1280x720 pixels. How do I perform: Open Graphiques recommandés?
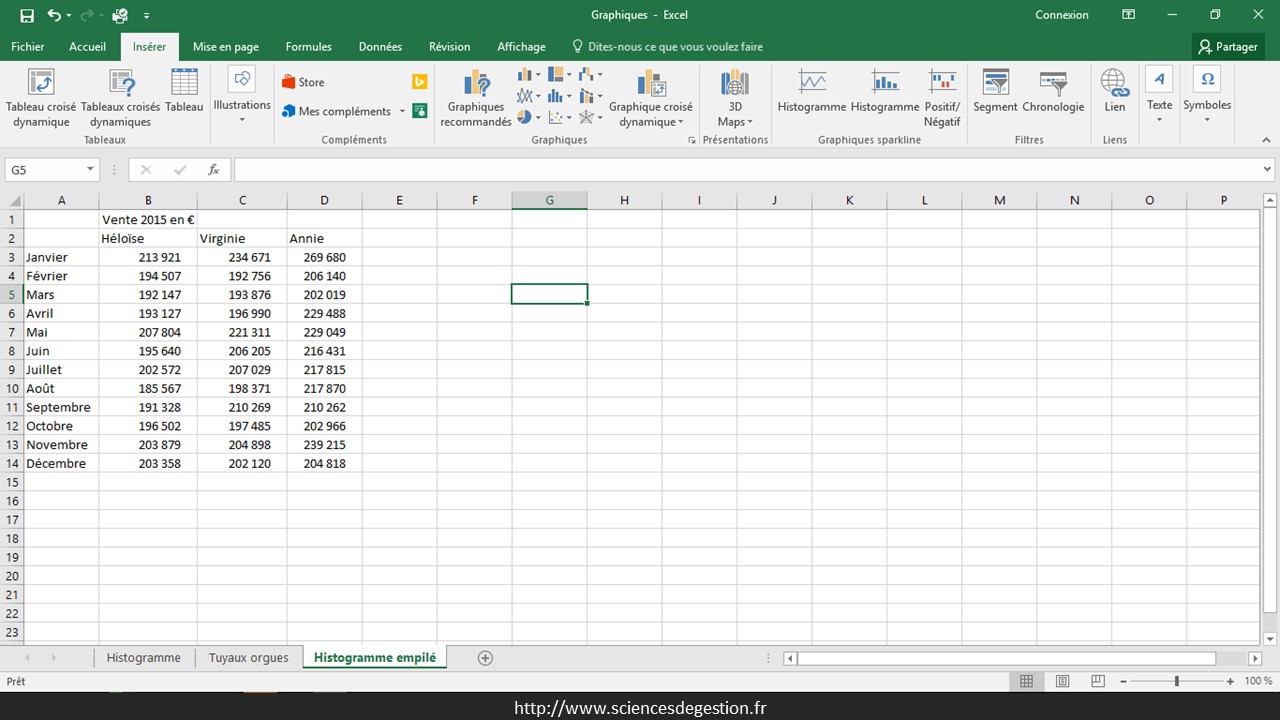(x=476, y=98)
